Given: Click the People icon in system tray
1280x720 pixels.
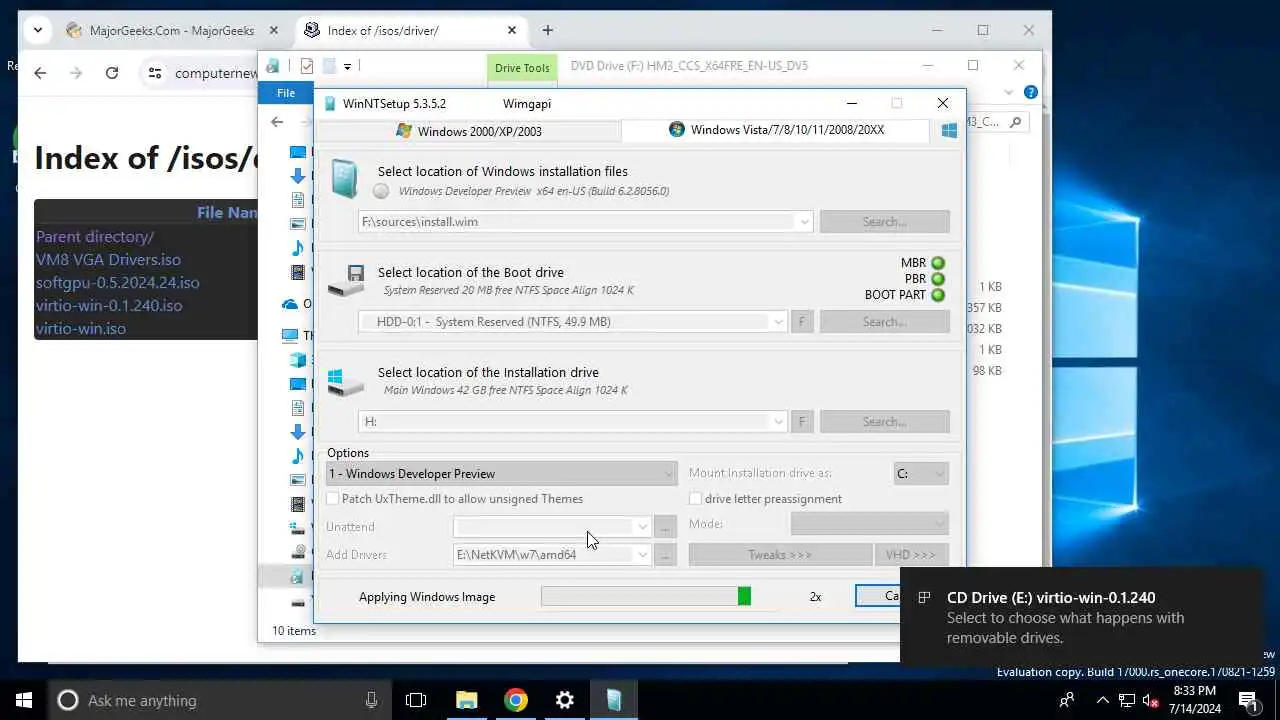Looking at the screenshot, I should [x=1068, y=700].
